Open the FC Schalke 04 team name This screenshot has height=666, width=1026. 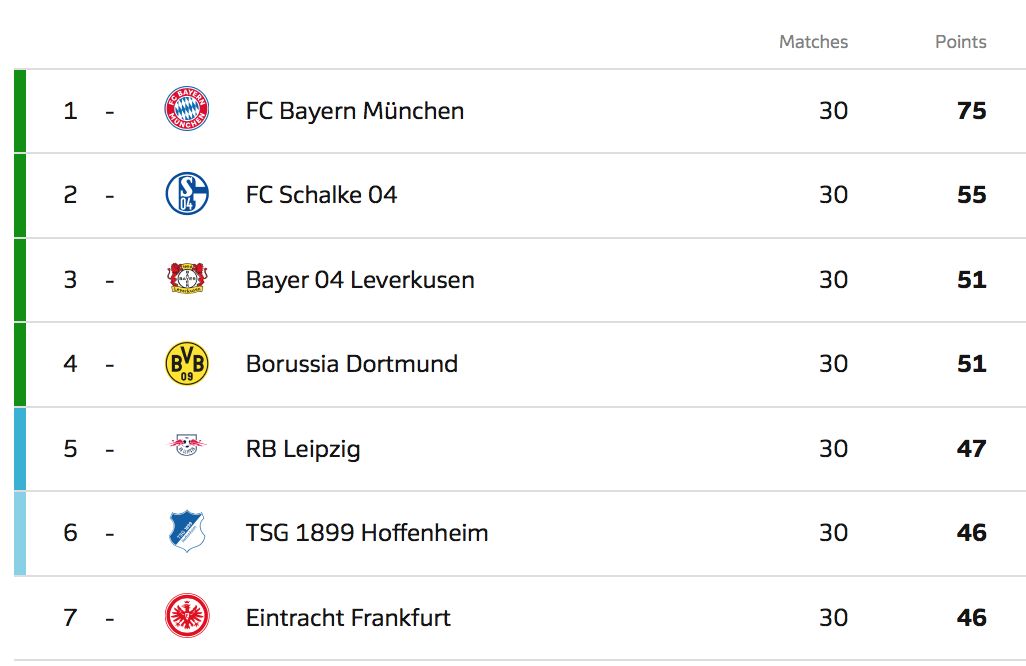tap(321, 194)
